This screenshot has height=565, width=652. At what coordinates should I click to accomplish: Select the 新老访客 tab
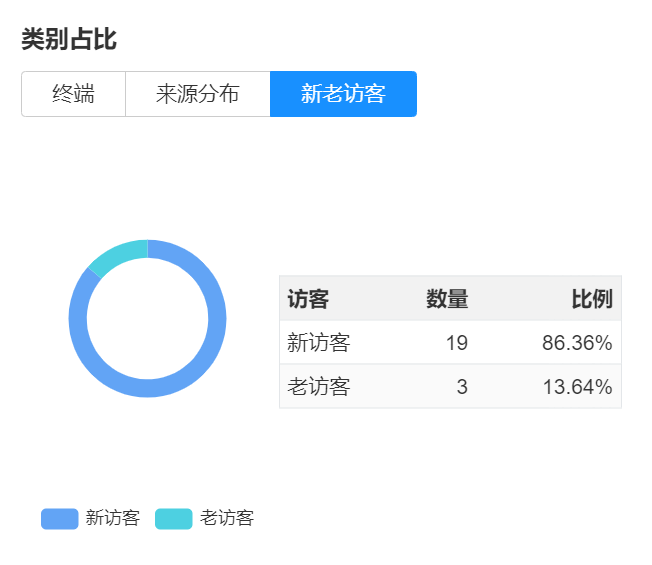coord(343,94)
